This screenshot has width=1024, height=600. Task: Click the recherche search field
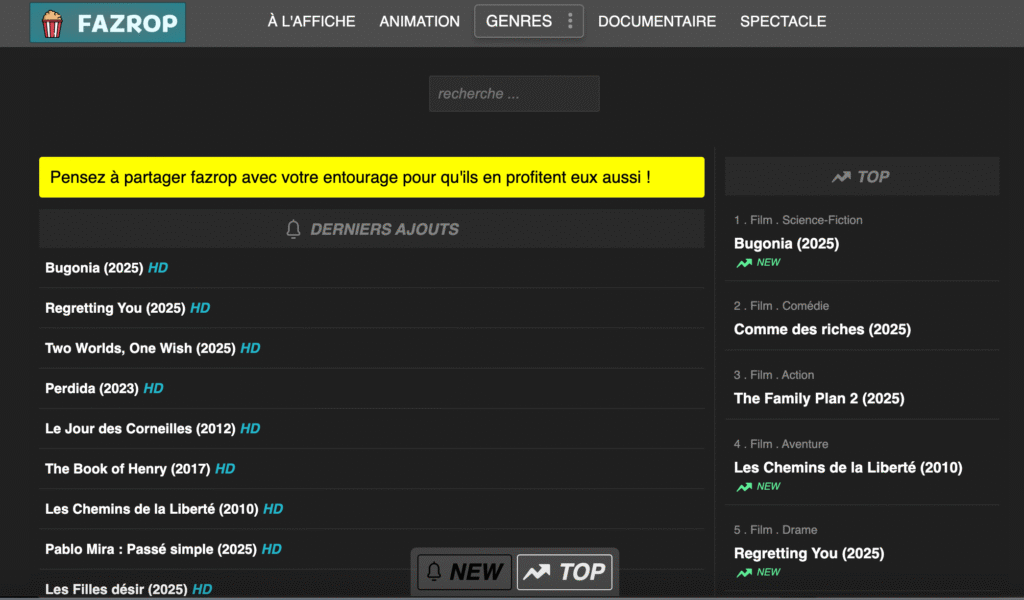(x=514, y=94)
